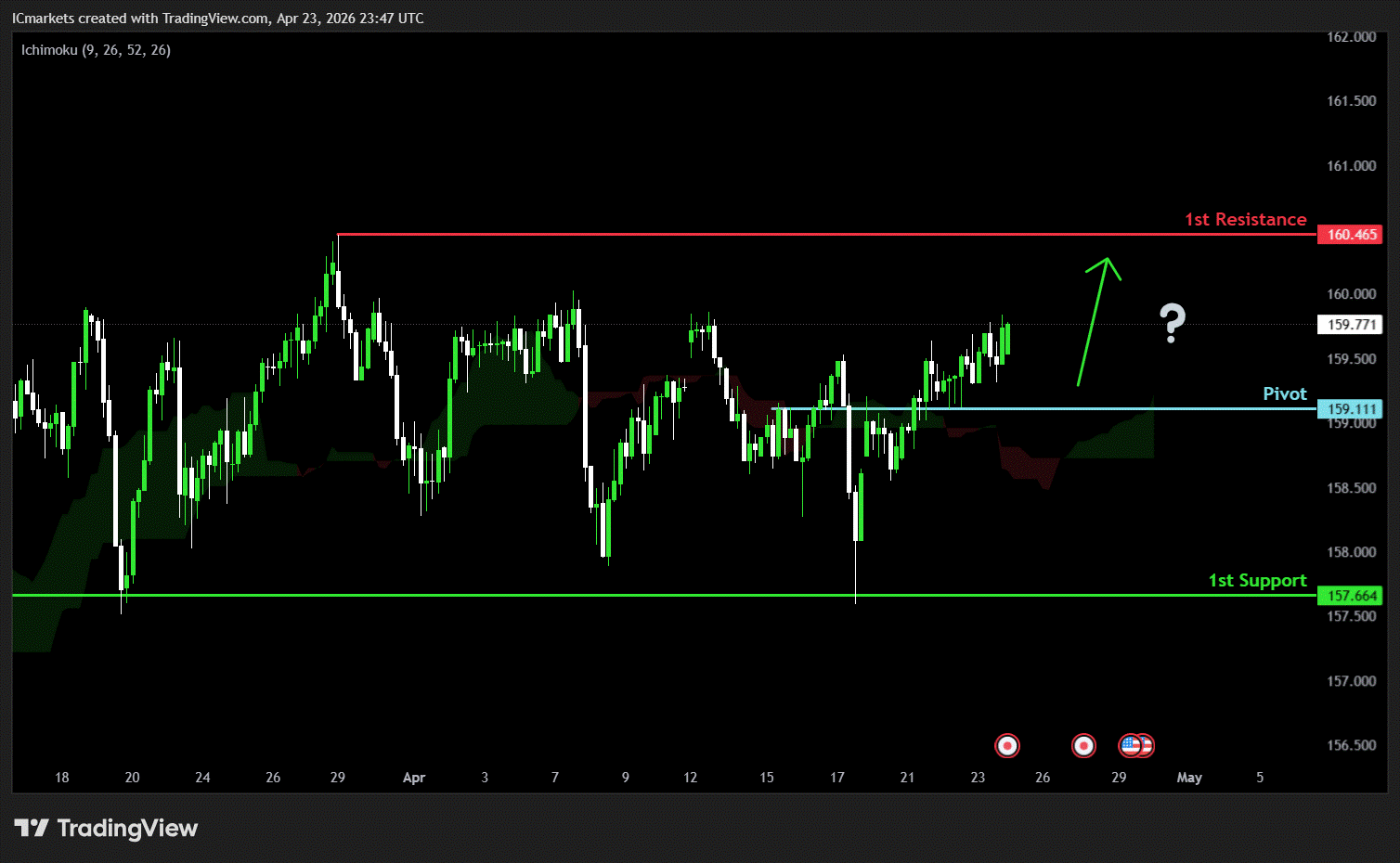Viewport: 1400px width, 863px height.
Task: Click the 162.000 price scale label
Action: [1351, 37]
